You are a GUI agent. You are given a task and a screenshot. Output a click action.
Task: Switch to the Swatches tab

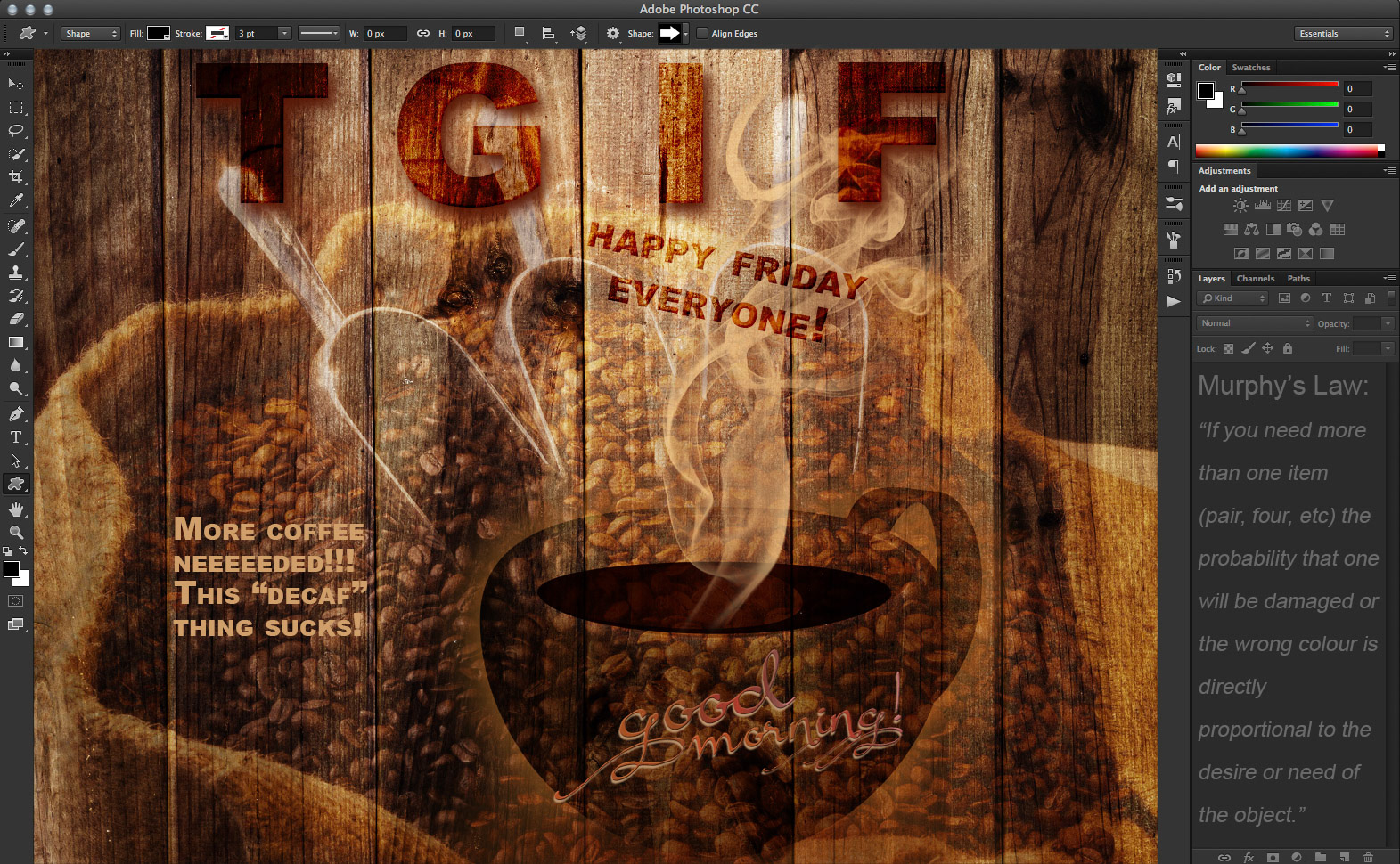pos(1251,68)
